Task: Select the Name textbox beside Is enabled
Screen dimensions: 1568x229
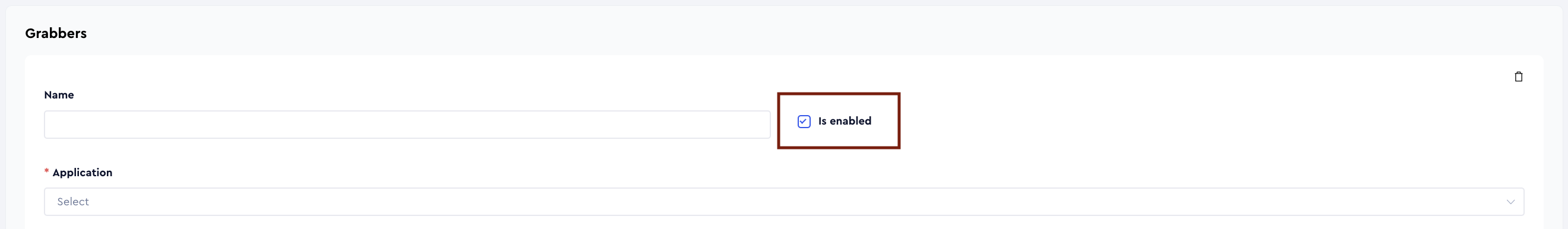Action: point(407,124)
